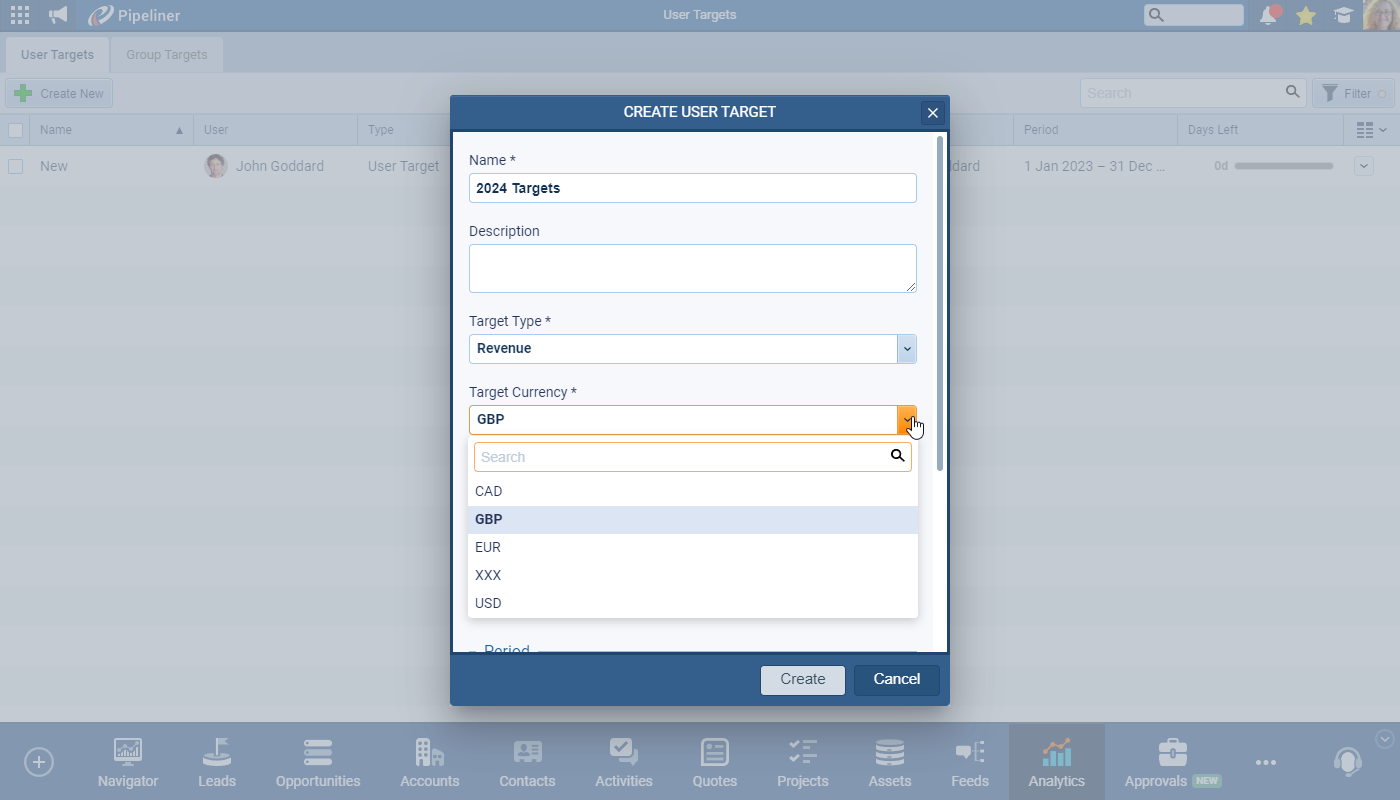The width and height of the screenshot is (1400, 800).
Task: Click the notifications bell icon
Action: pyautogui.click(x=1269, y=15)
